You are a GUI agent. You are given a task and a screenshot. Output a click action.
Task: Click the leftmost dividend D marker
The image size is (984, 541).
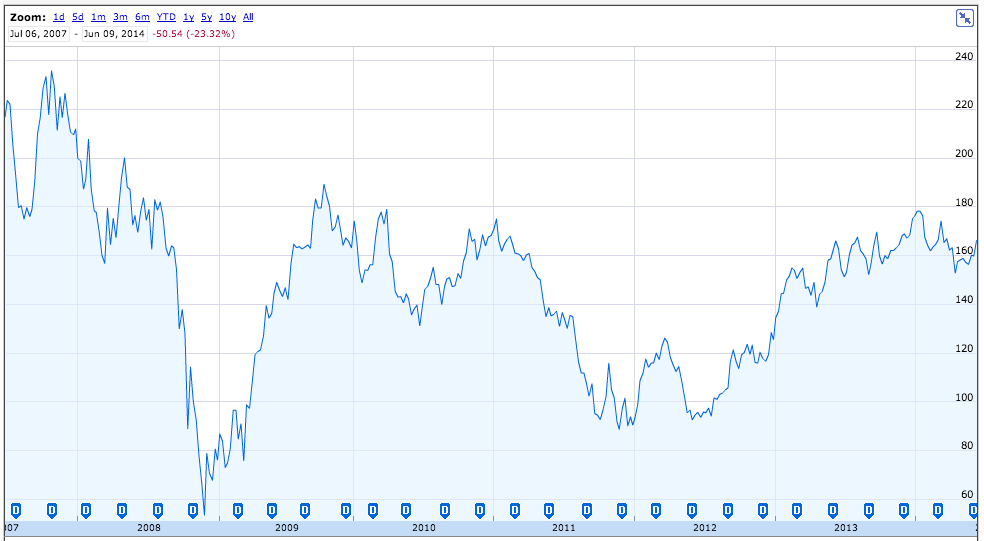(x=14, y=510)
